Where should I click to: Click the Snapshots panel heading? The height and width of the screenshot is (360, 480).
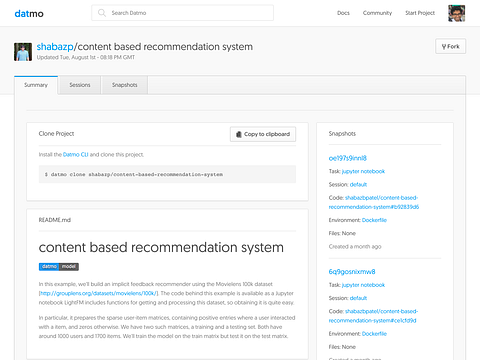click(342, 134)
